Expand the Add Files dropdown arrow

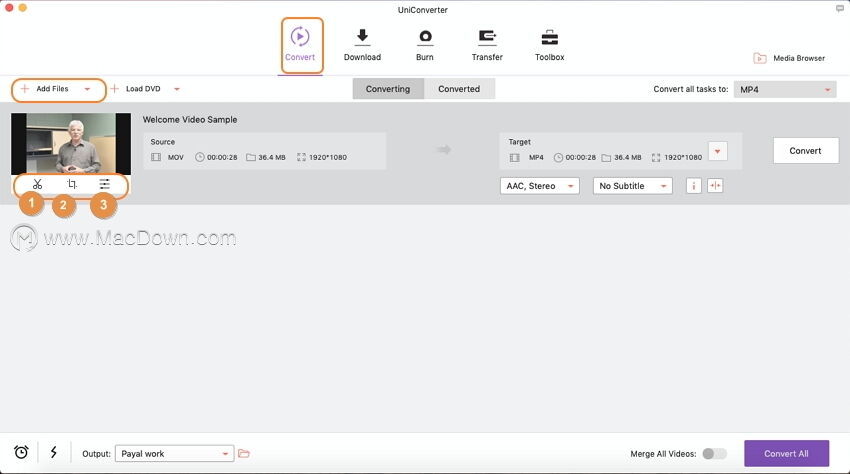click(x=87, y=89)
